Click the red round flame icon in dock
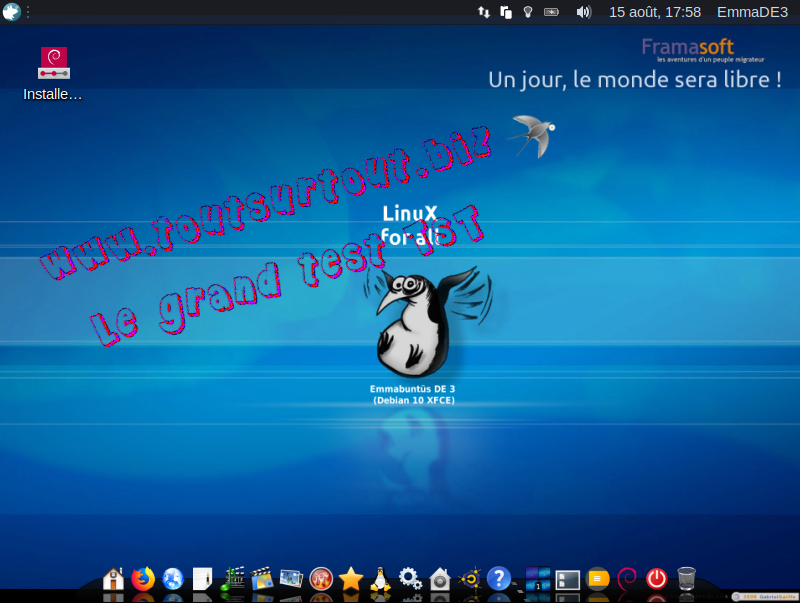The image size is (800, 603). coord(321,579)
